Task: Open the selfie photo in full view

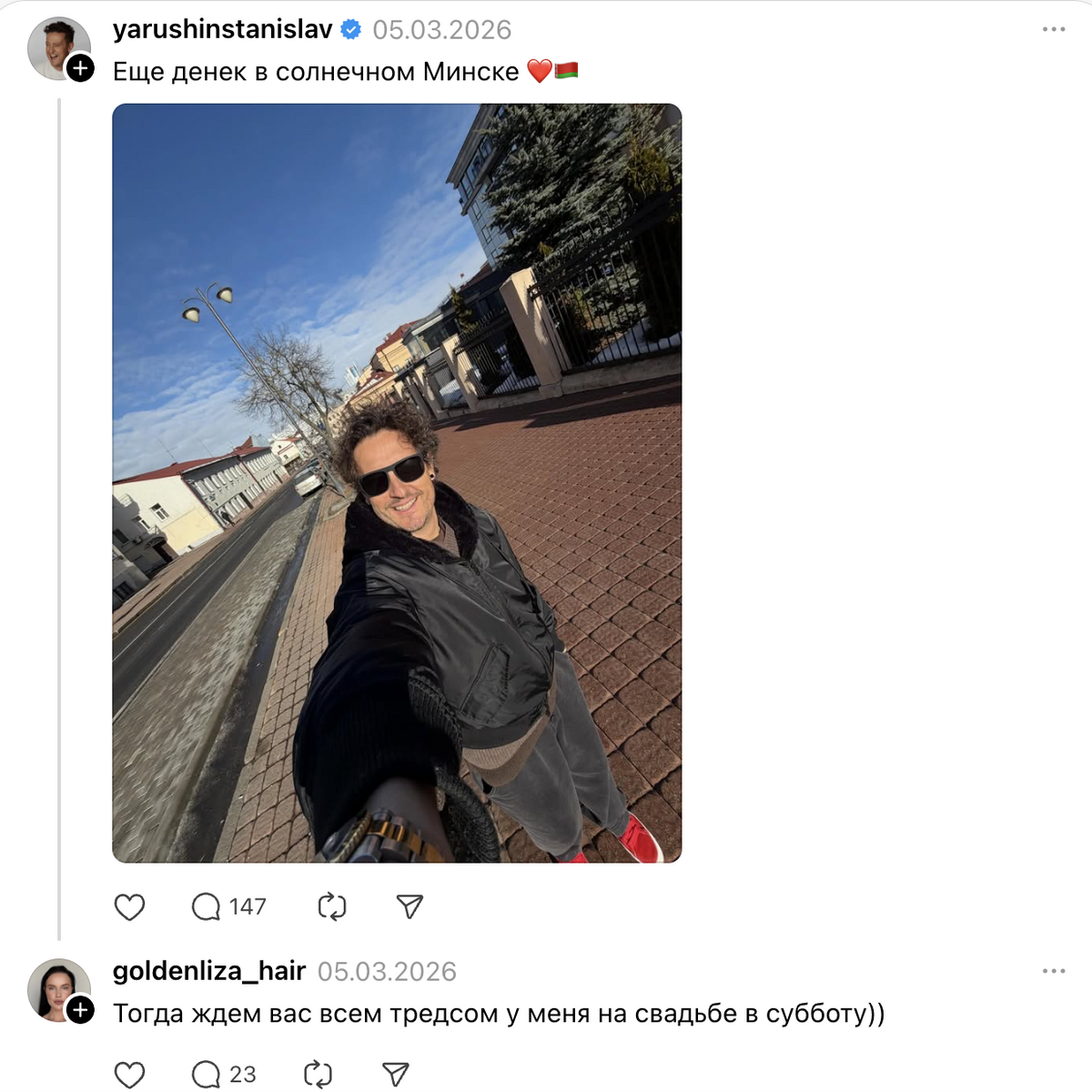Action: point(397,483)
